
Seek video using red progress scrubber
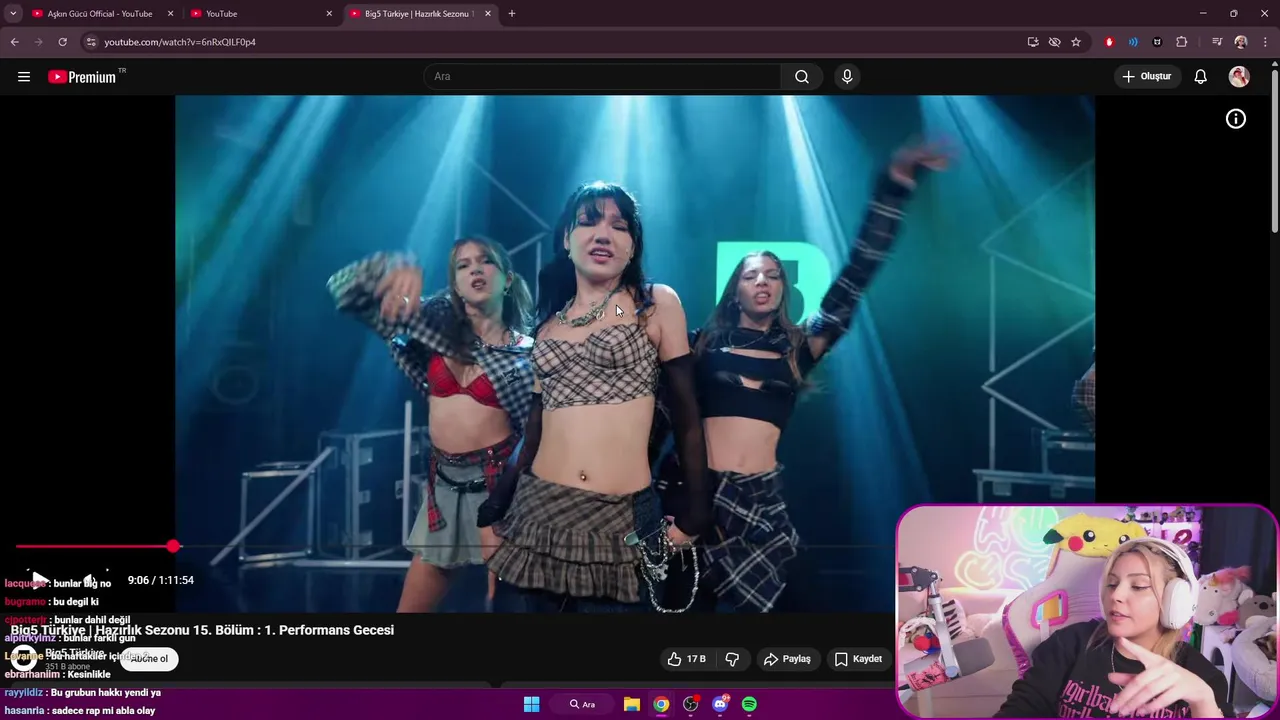point(173,546)
